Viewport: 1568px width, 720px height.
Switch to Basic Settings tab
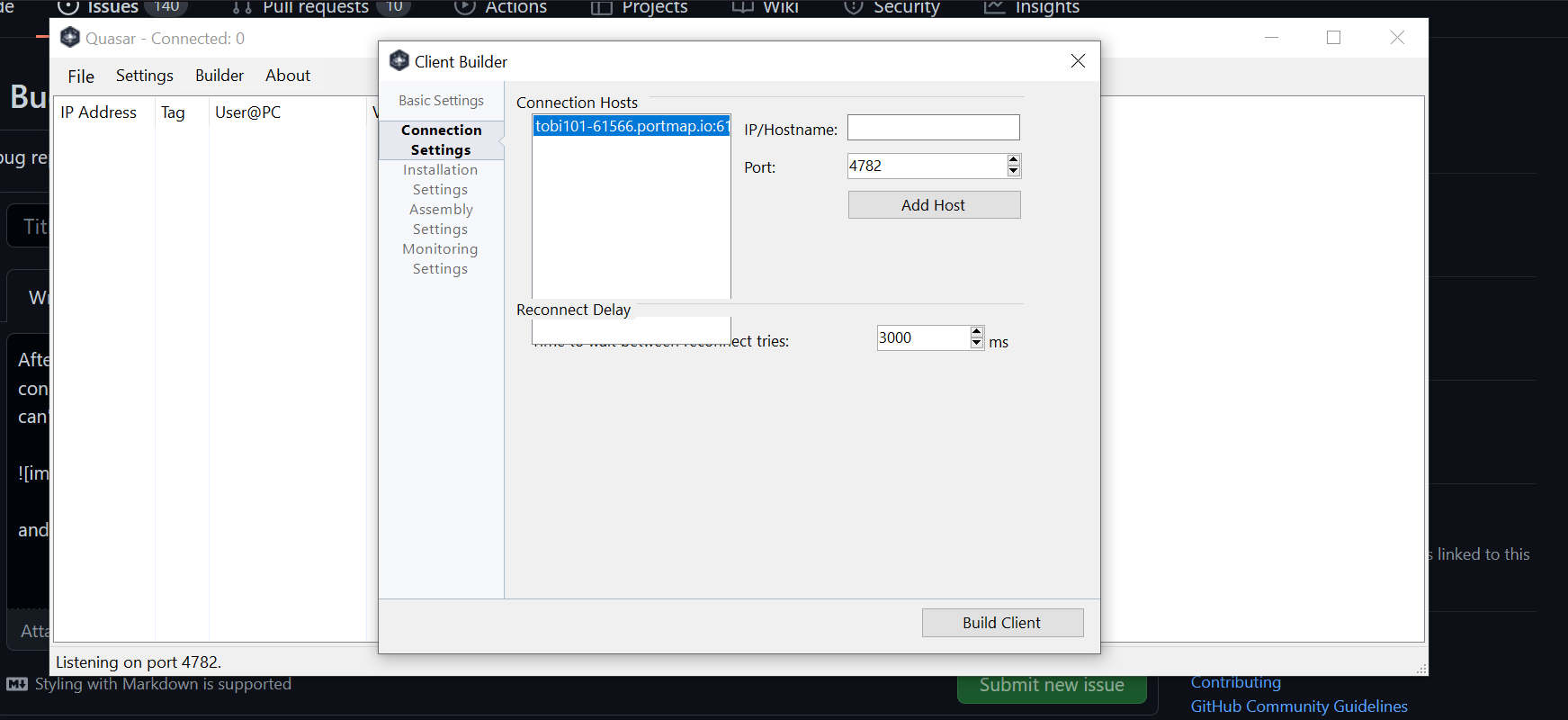pyautogui.click(x=441, y=101)
